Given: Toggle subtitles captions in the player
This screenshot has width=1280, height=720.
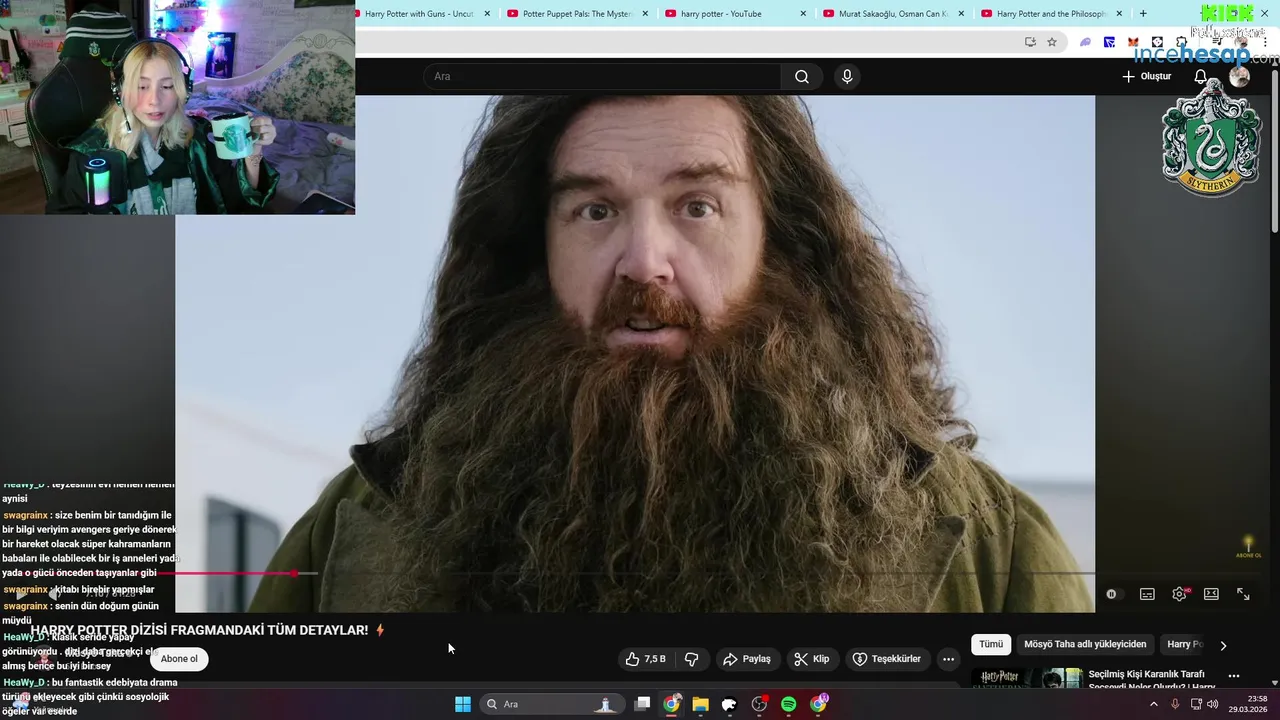Looking at the screenshot, I should tap(1147, 594).
